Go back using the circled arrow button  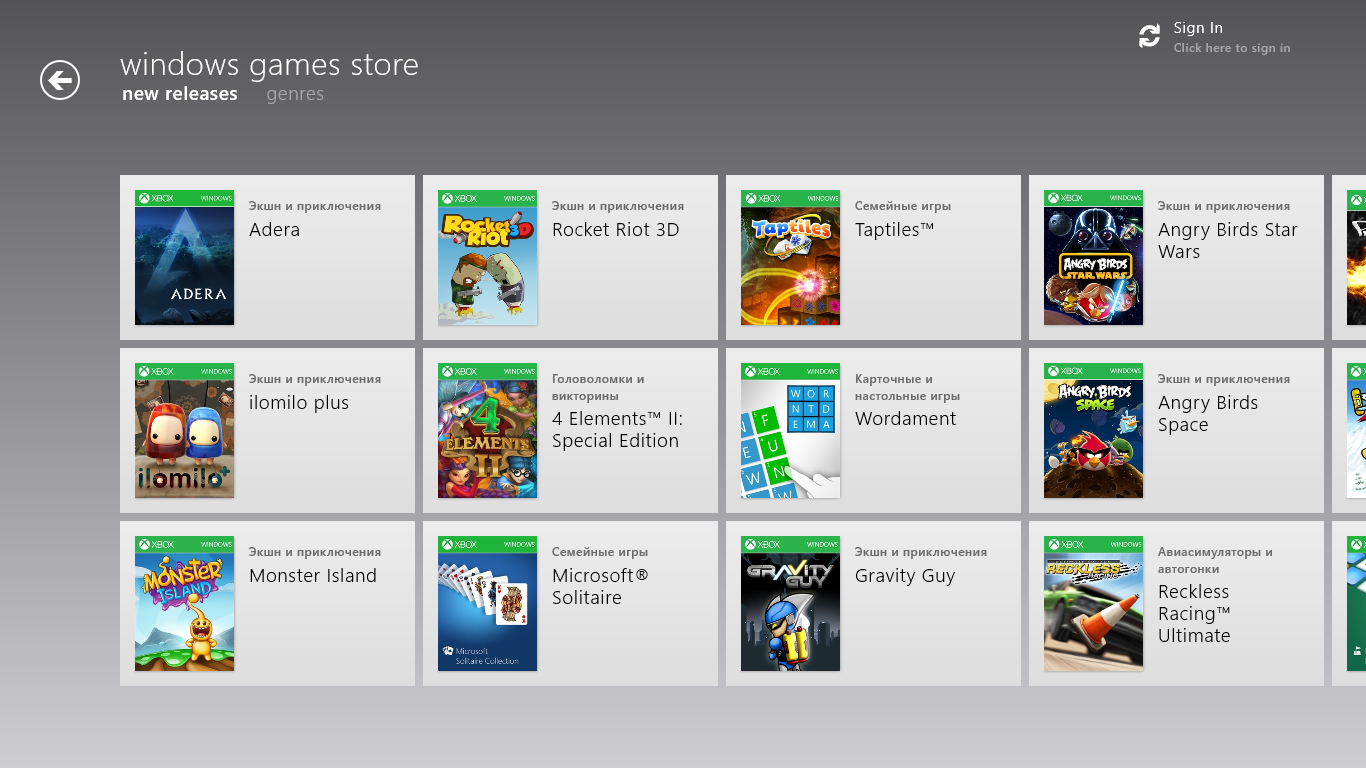pos(60,80)
